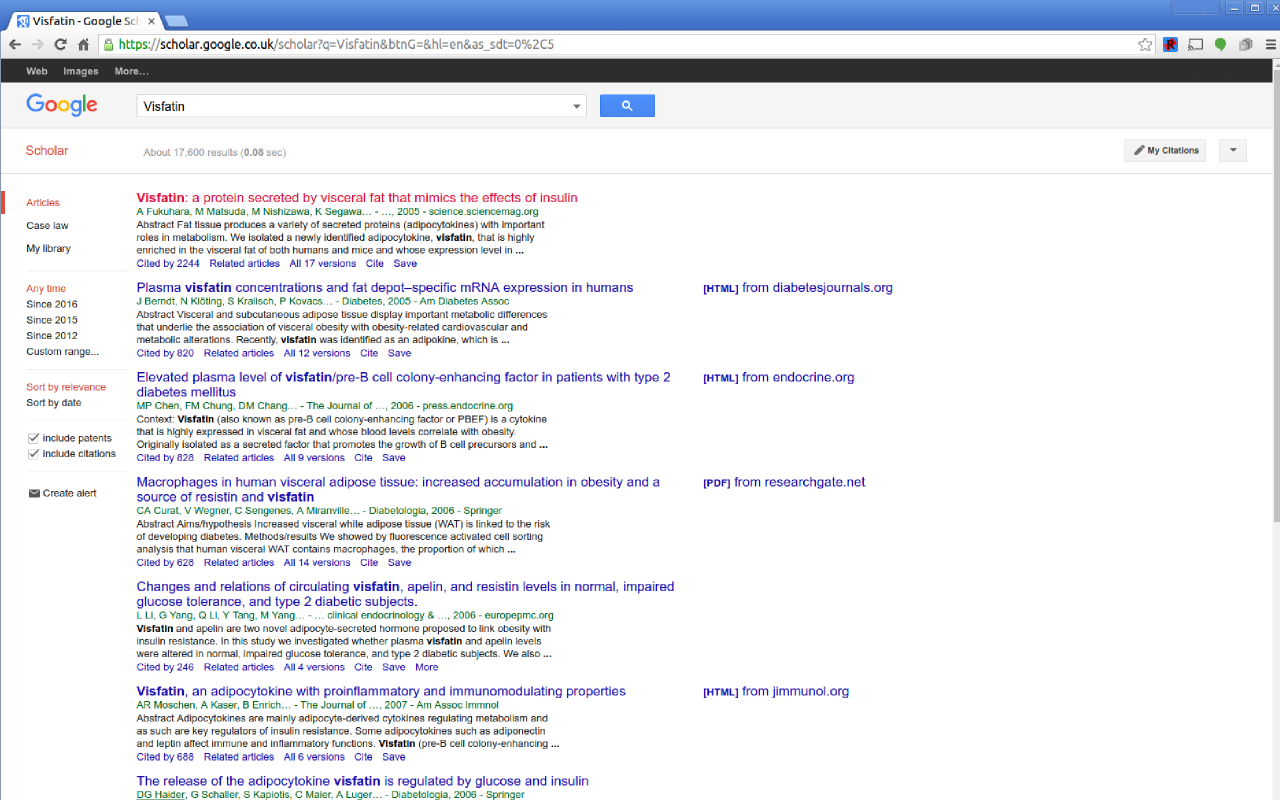This screenshot has height=800, width=1280.
Task: Toggle the include patents checkbox
Action: point(34,438)
